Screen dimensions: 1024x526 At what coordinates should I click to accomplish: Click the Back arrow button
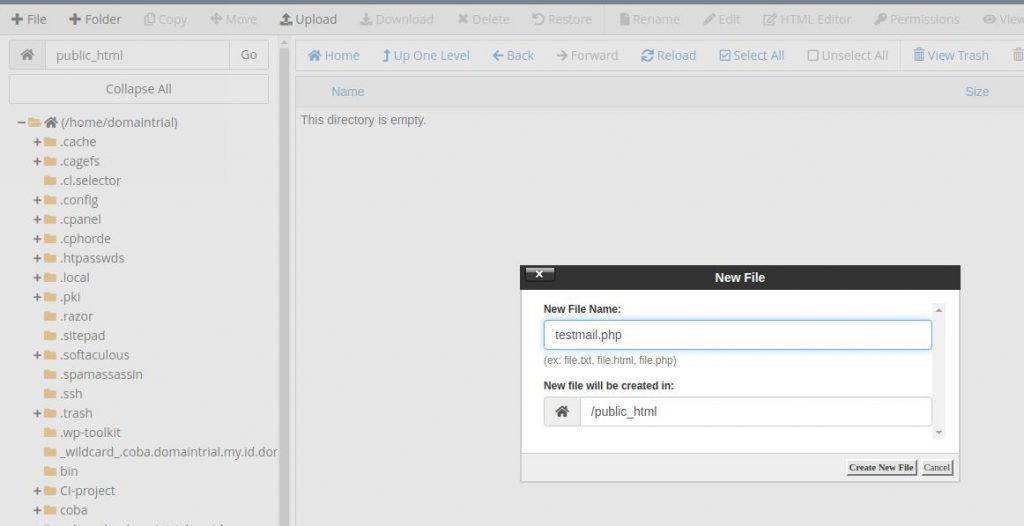(x=513, y=55)
